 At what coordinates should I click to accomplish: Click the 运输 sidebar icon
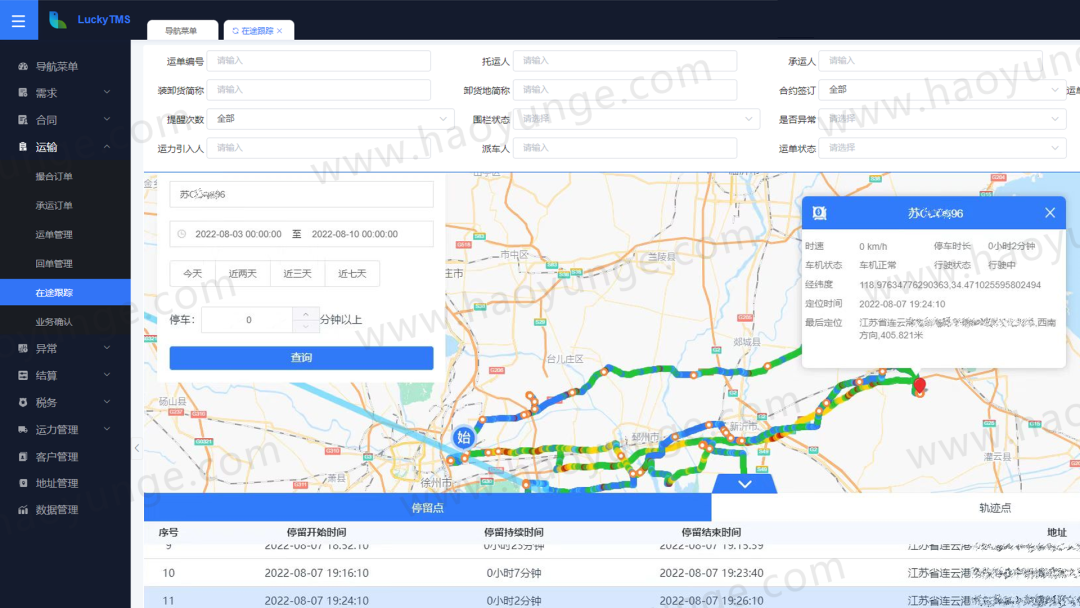click(23, 147)
